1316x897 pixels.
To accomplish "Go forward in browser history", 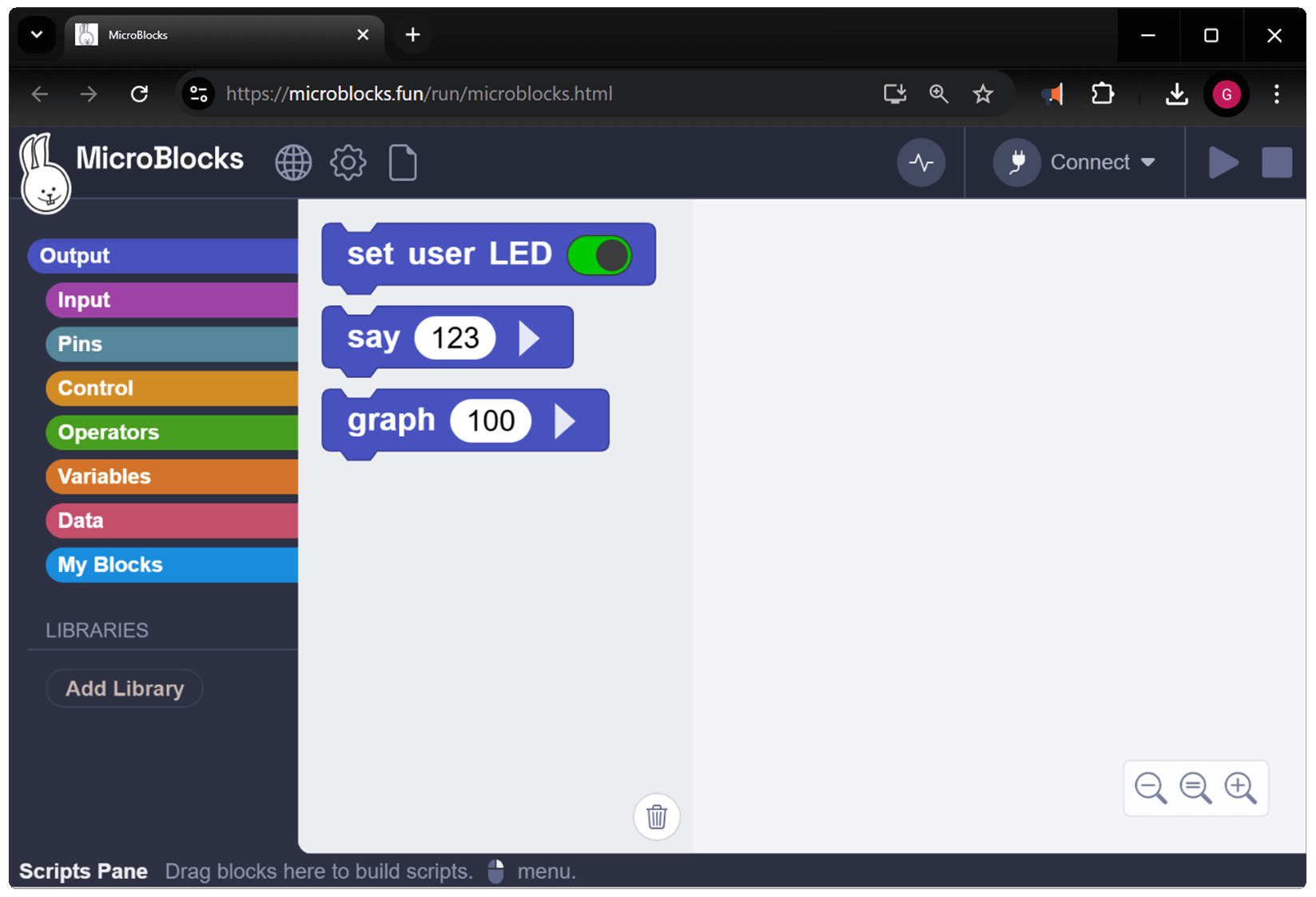I will [89, 94].
